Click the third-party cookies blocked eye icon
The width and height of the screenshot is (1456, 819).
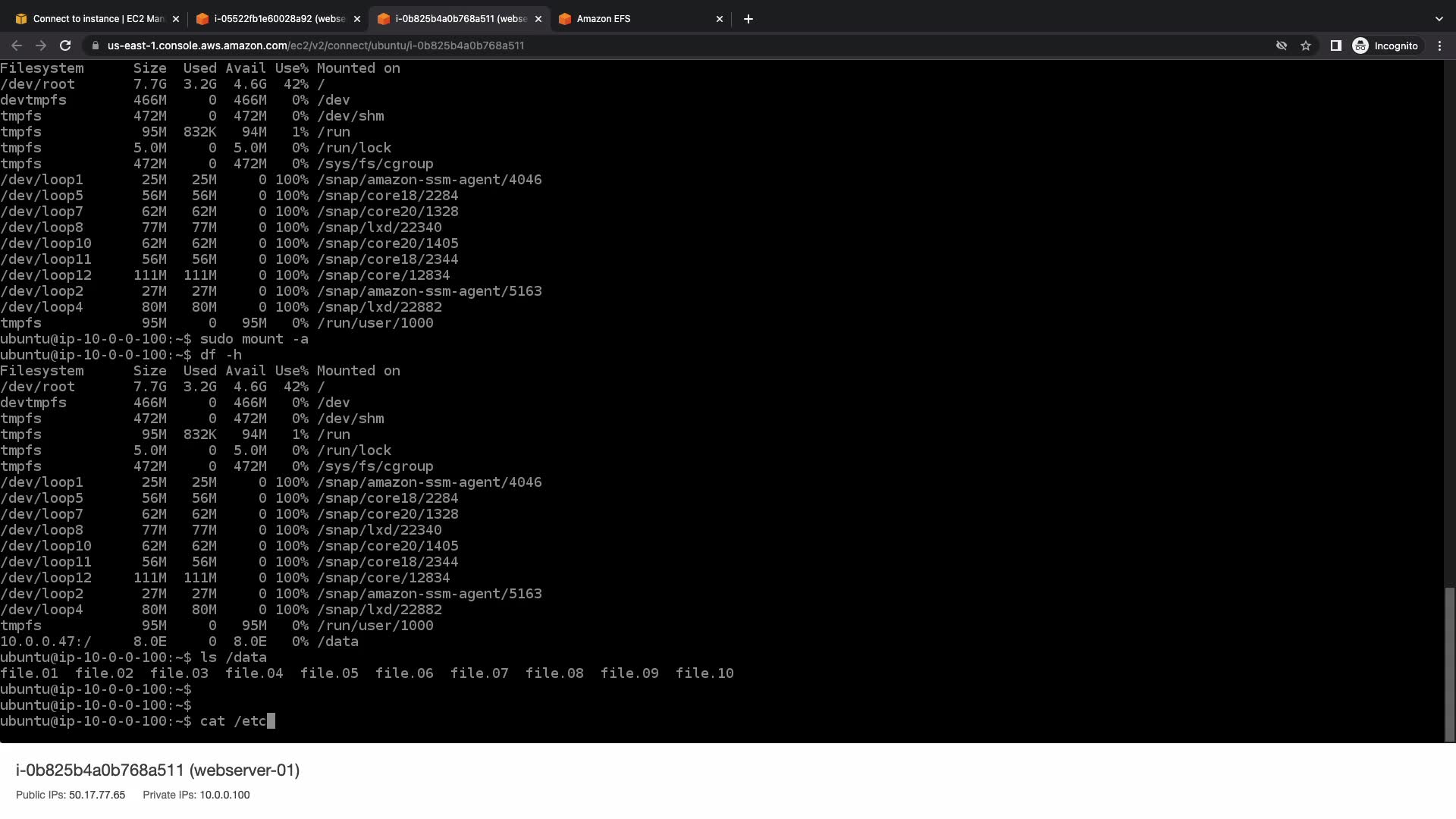click(x=1282, y=45)
